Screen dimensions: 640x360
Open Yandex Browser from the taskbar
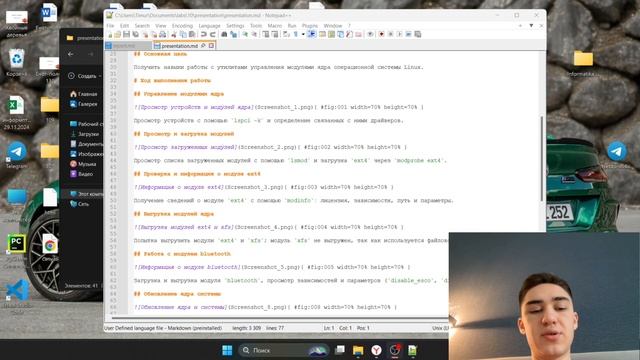click(x=376, y=350)
